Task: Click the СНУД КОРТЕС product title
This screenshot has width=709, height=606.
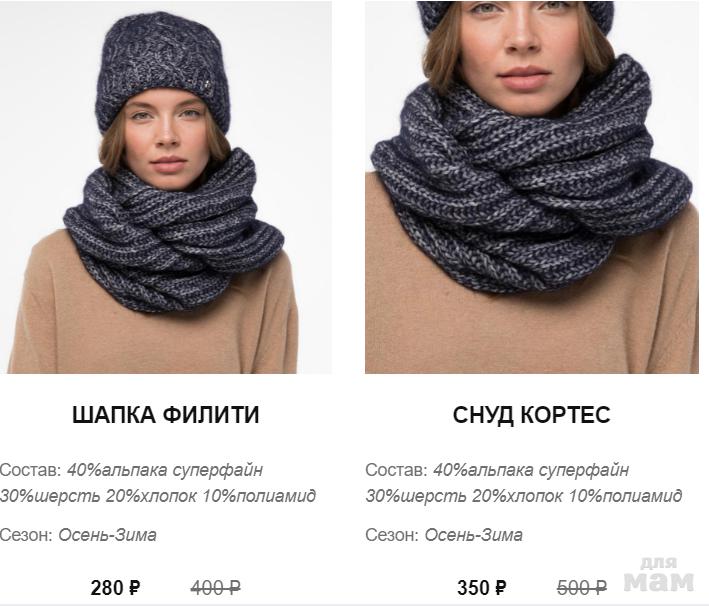Action: pyautogui.click(x=532, y=415)
